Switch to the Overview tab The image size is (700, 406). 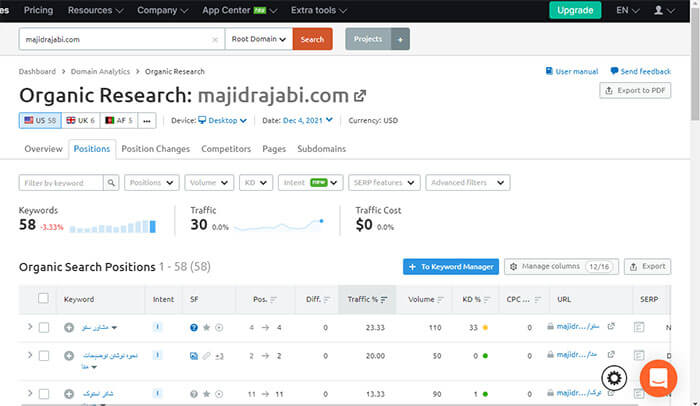(x=43, y=149)
